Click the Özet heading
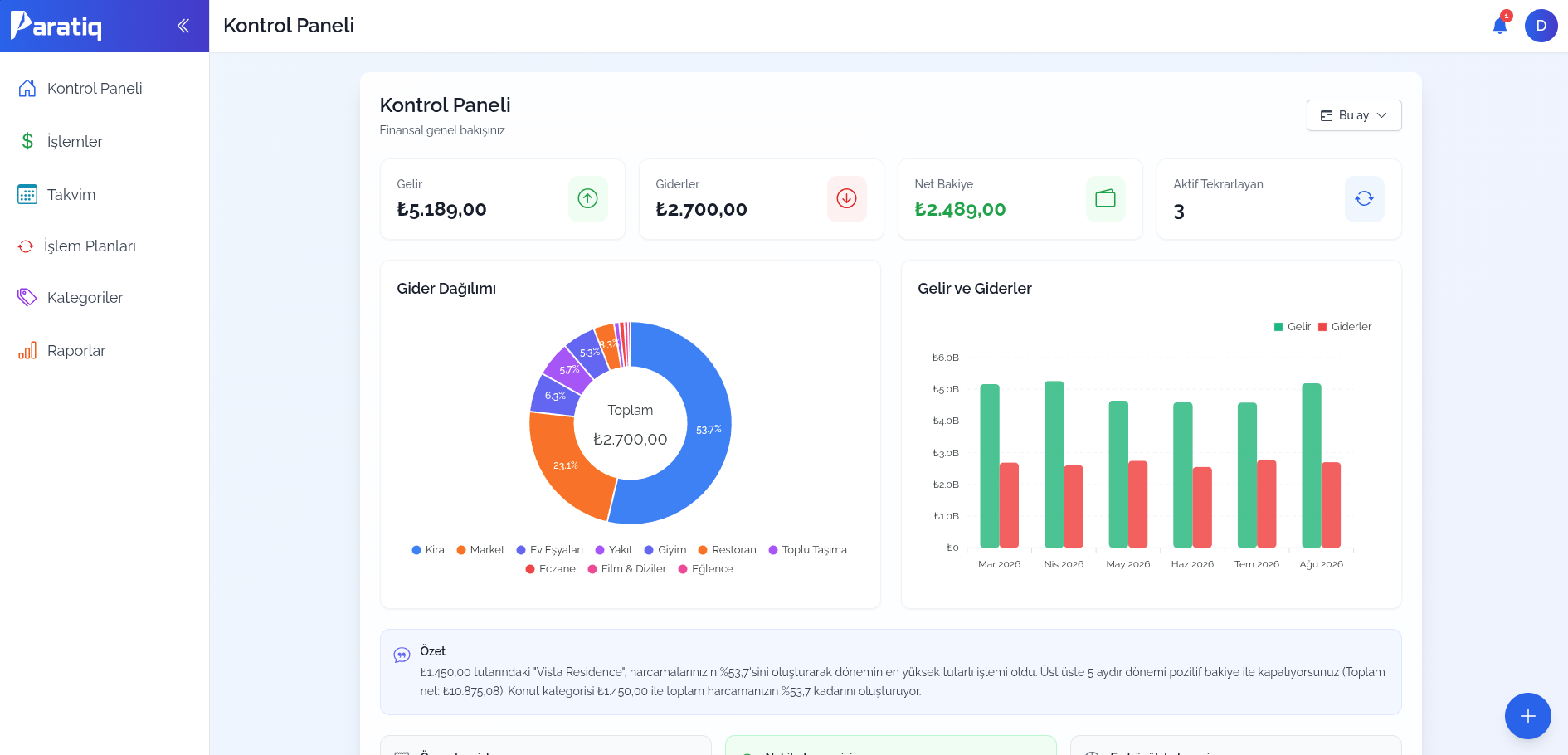This screenshot has height=755, width=1568. [x=433, y=651]
